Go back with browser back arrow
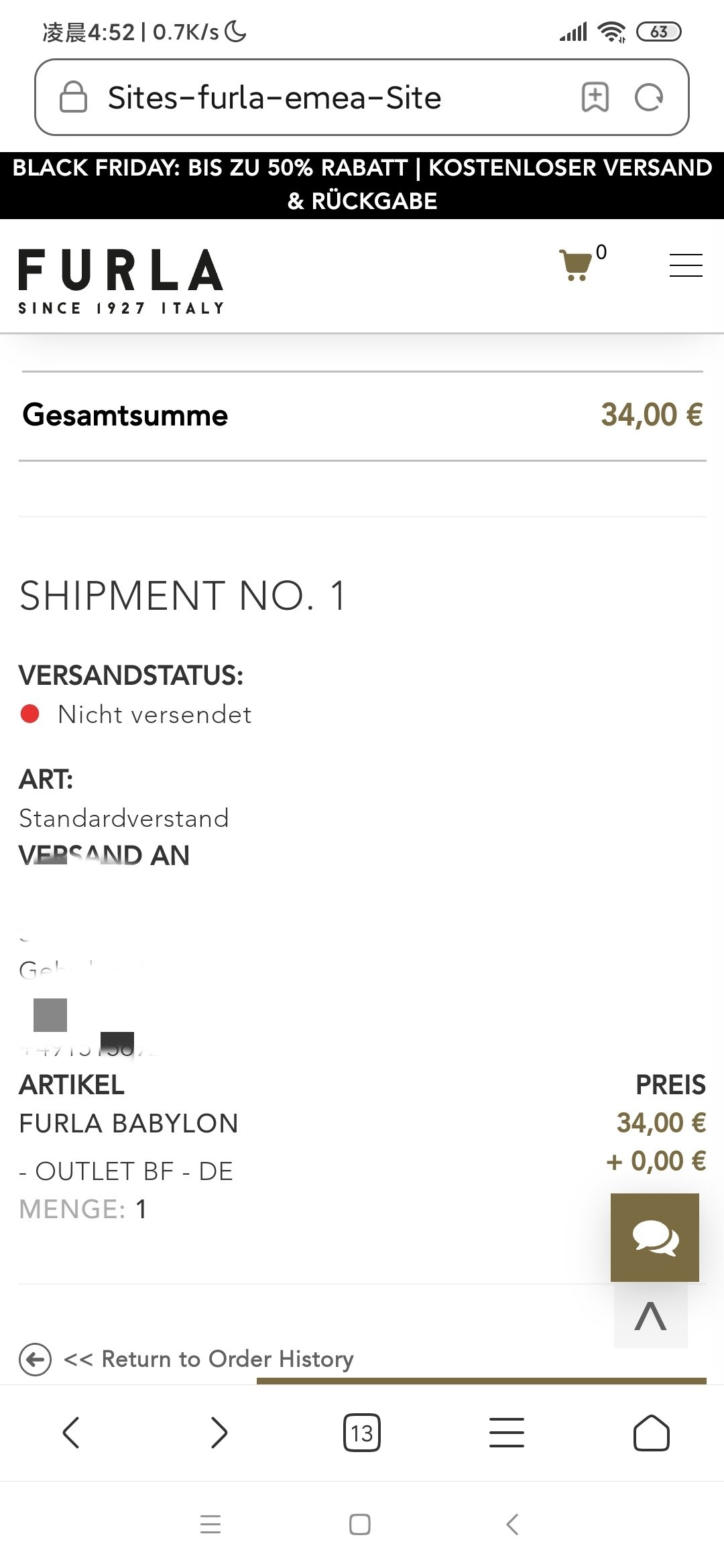The height and width of the screenshot is (1568, 724). pos(71,1433)
